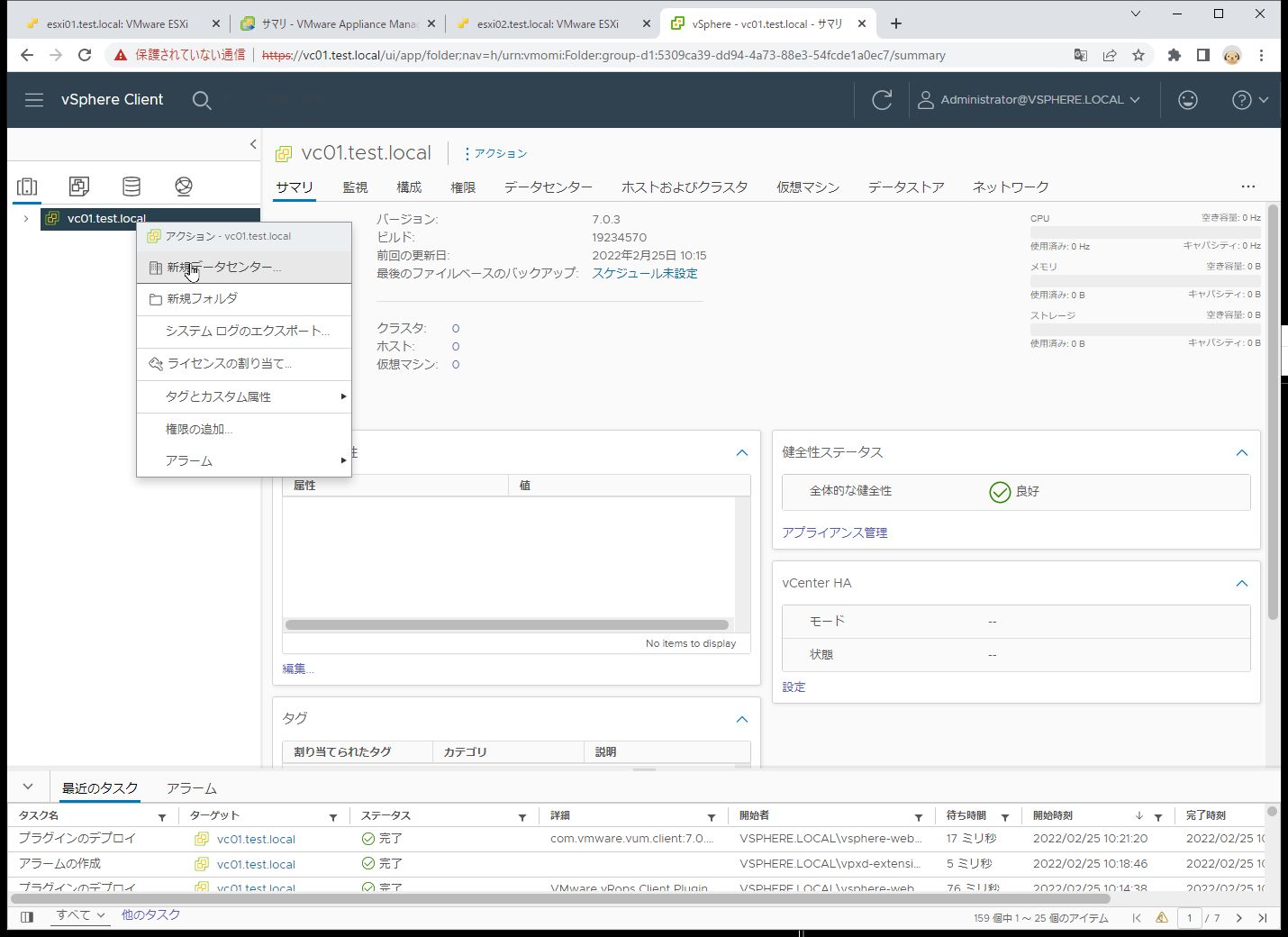Click the vCenter HA 設定 link

794,687
